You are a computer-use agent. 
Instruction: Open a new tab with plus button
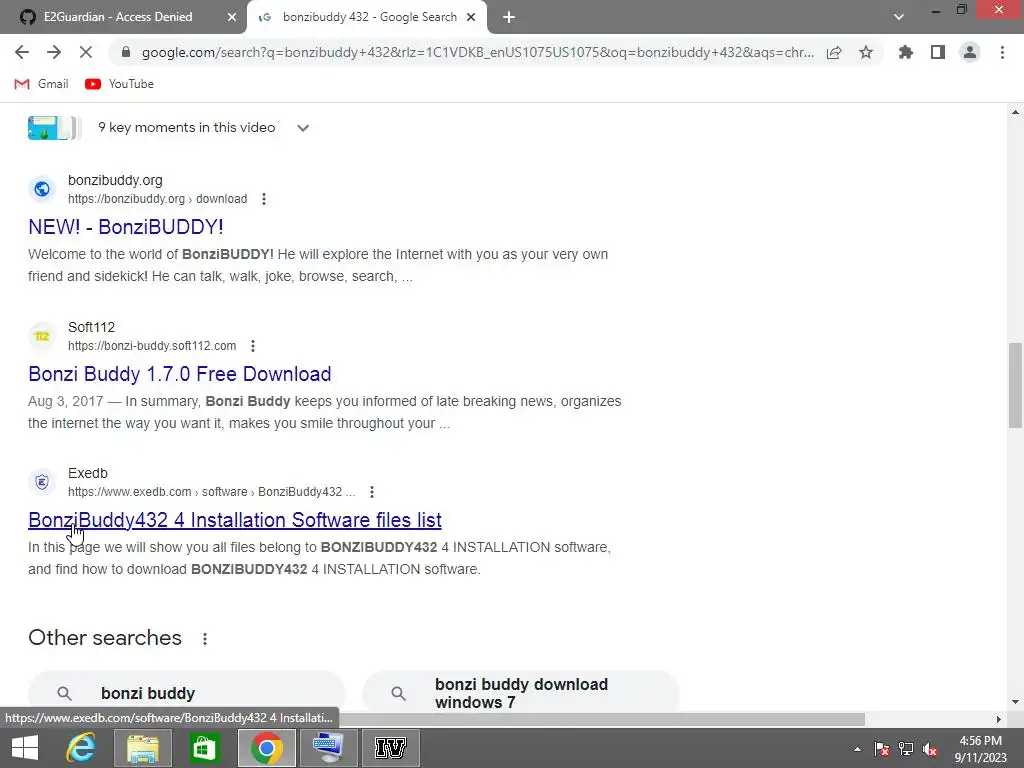(x=509, y=18)
